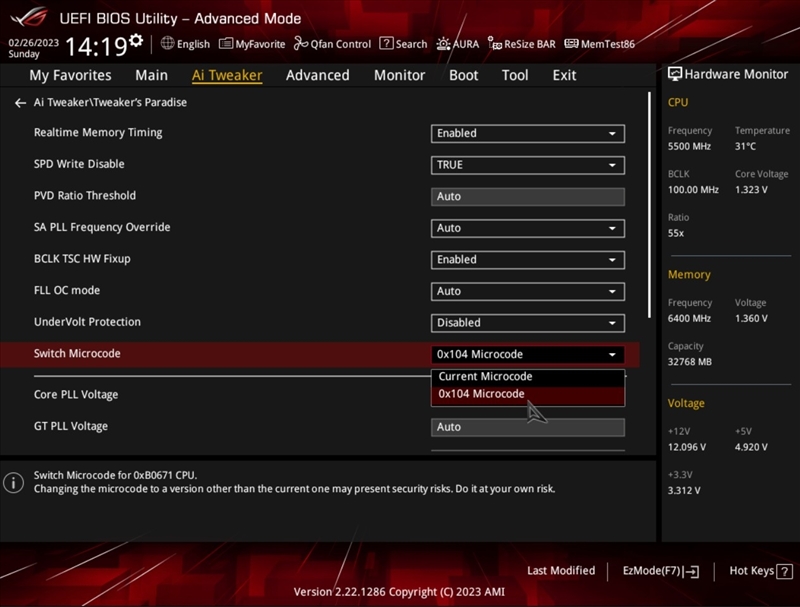
Task: Expand SPD Write Disable dropdown
Action: [528, 165]
